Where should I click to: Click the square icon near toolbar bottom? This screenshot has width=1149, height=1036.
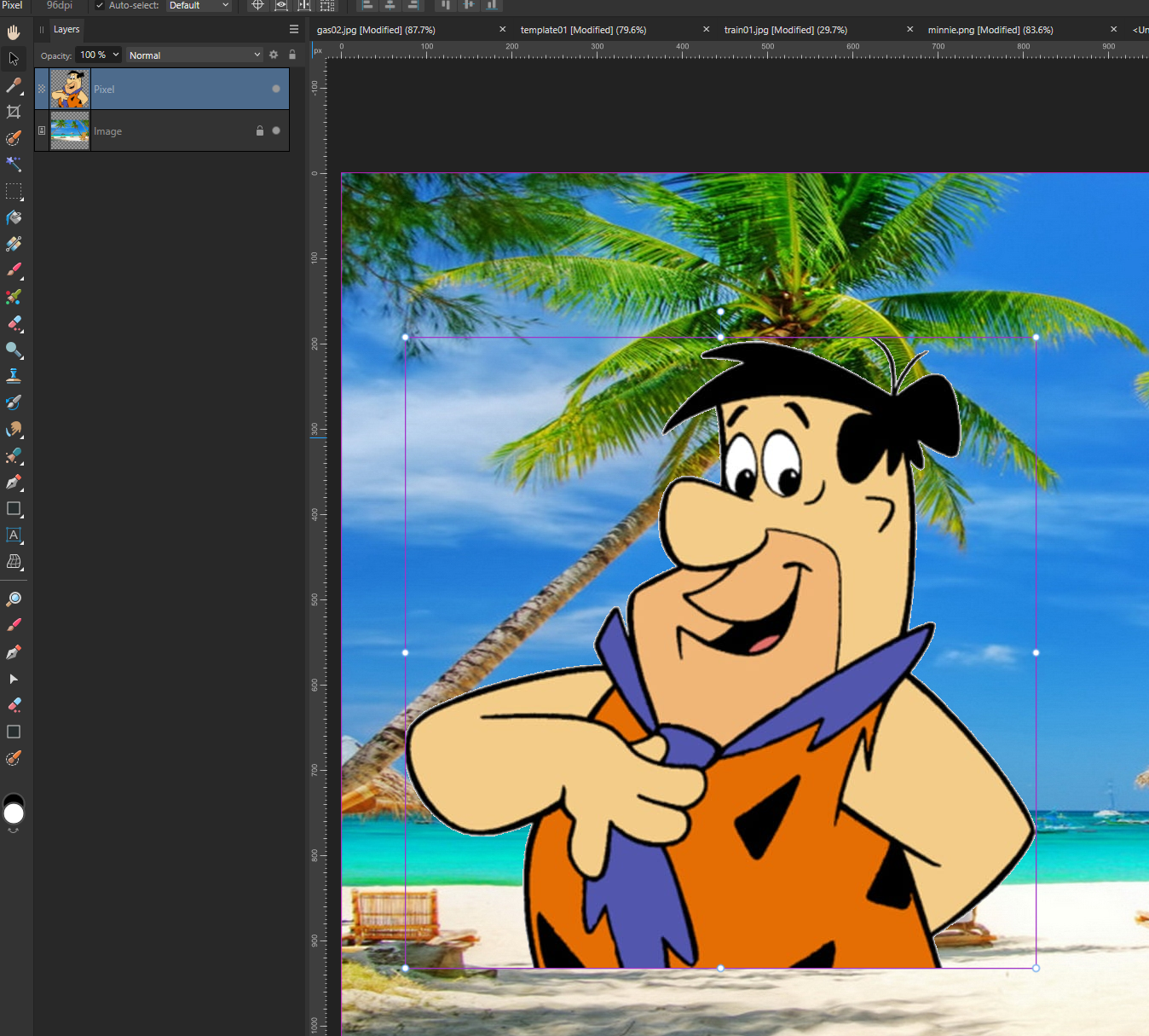[14, 732]
